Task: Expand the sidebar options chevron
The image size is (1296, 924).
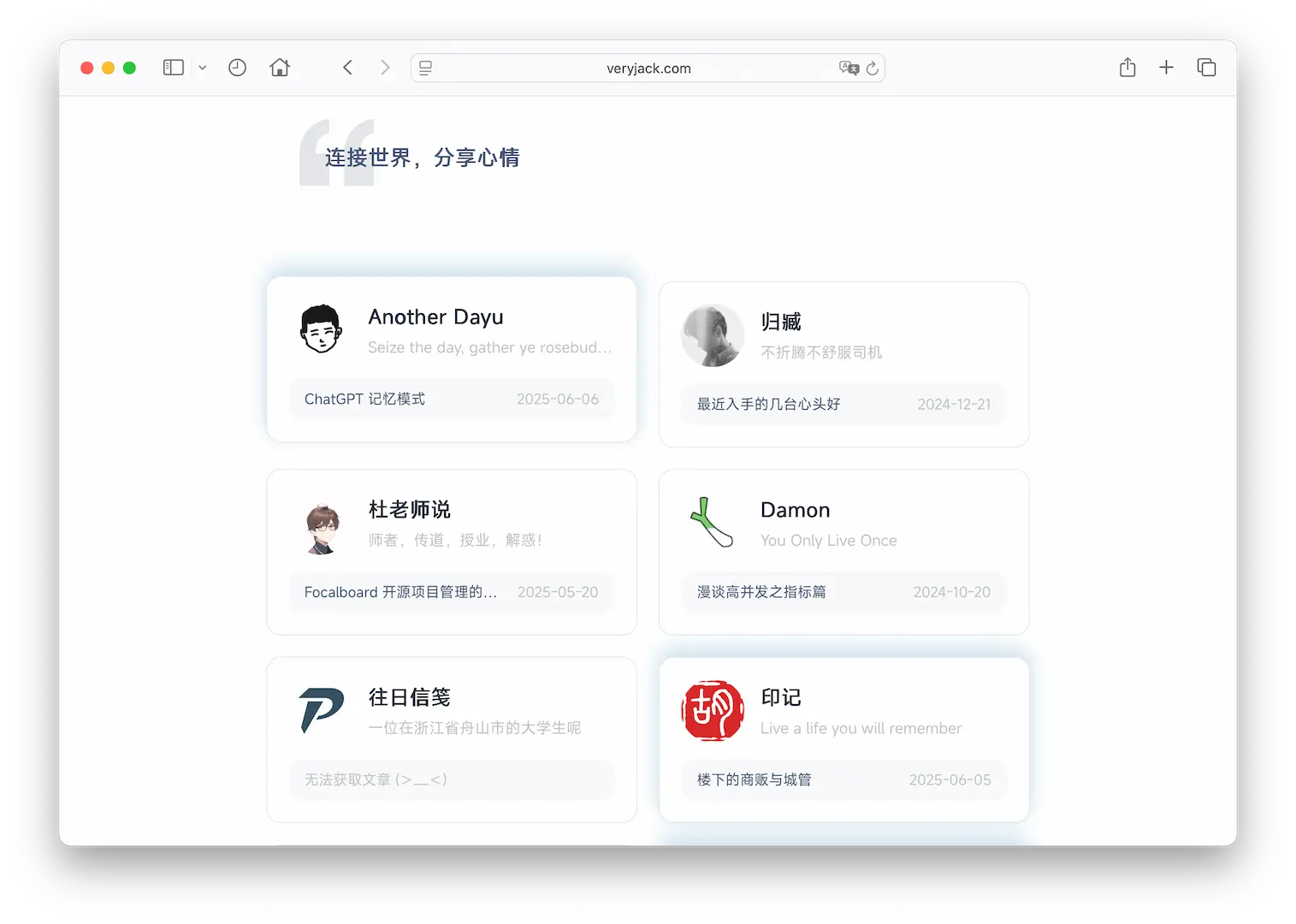Action: [x=203, y=68]
